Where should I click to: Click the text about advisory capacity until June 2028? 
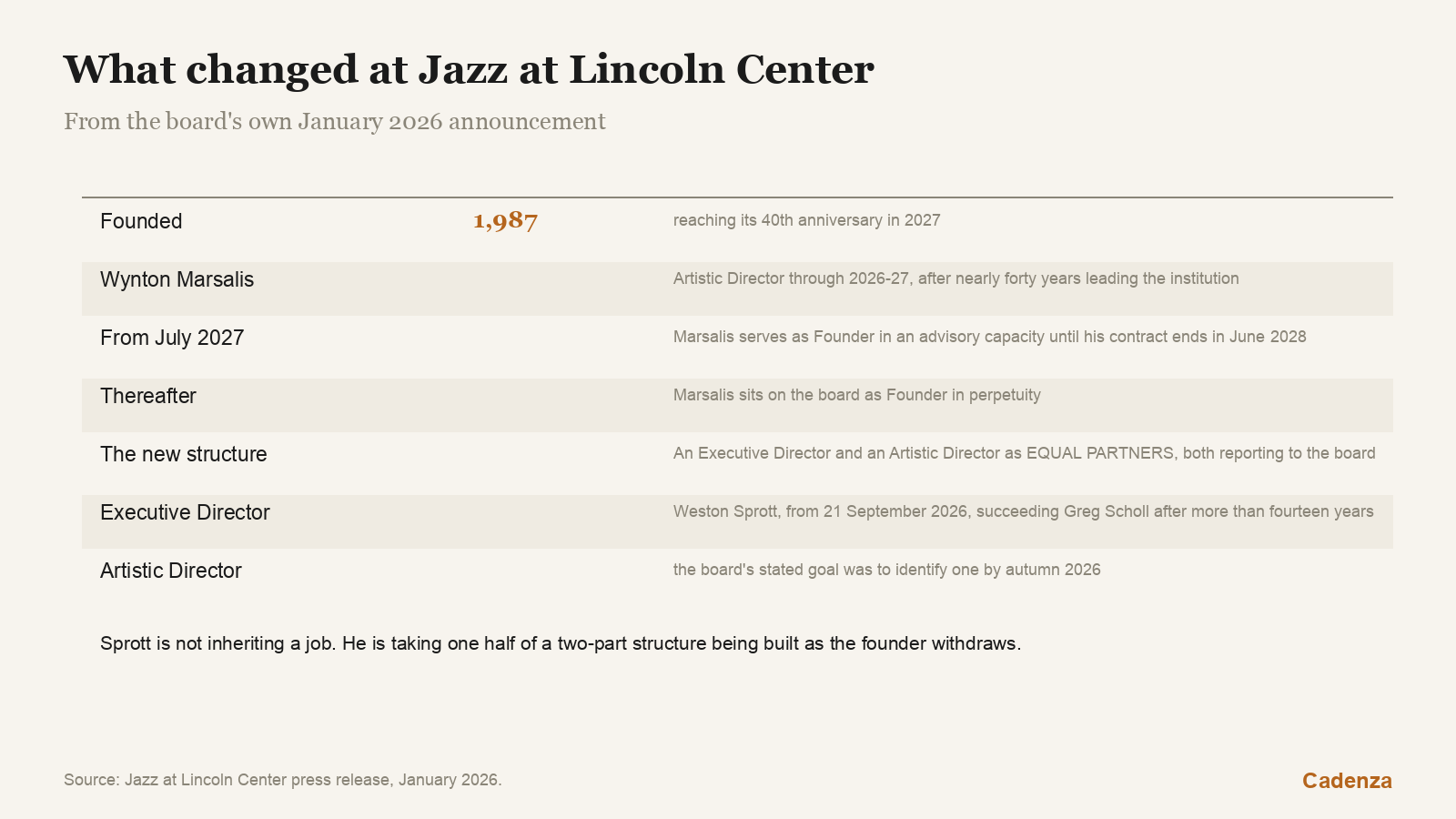pos(989,337)
